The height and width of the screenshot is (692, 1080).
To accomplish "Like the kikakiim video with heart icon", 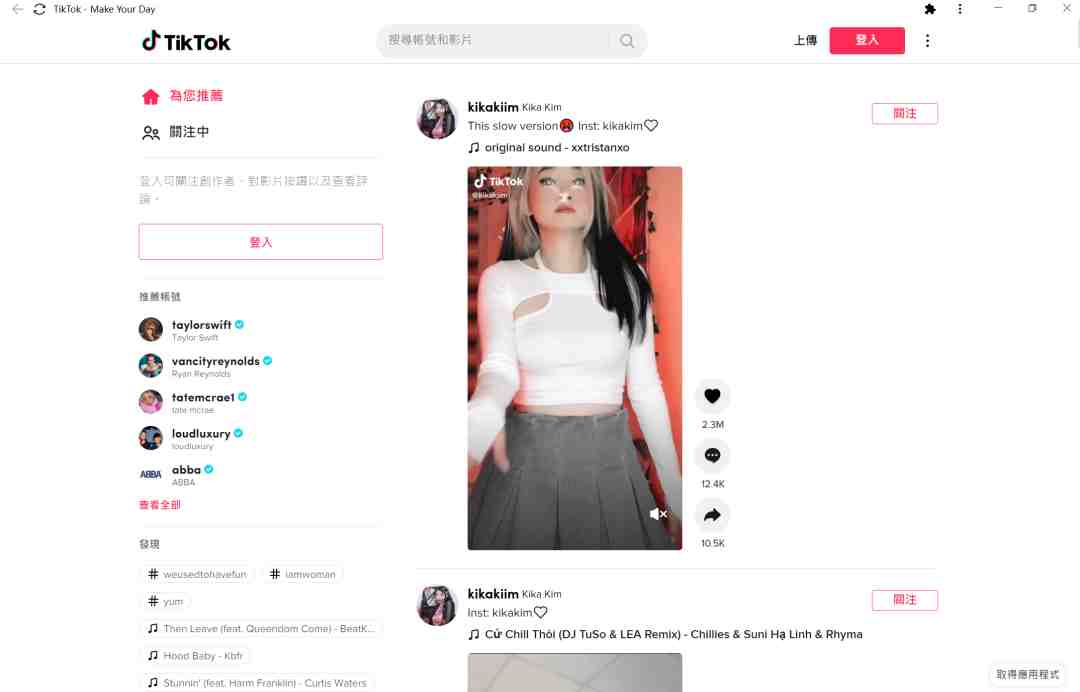I will tap(712, 396).
